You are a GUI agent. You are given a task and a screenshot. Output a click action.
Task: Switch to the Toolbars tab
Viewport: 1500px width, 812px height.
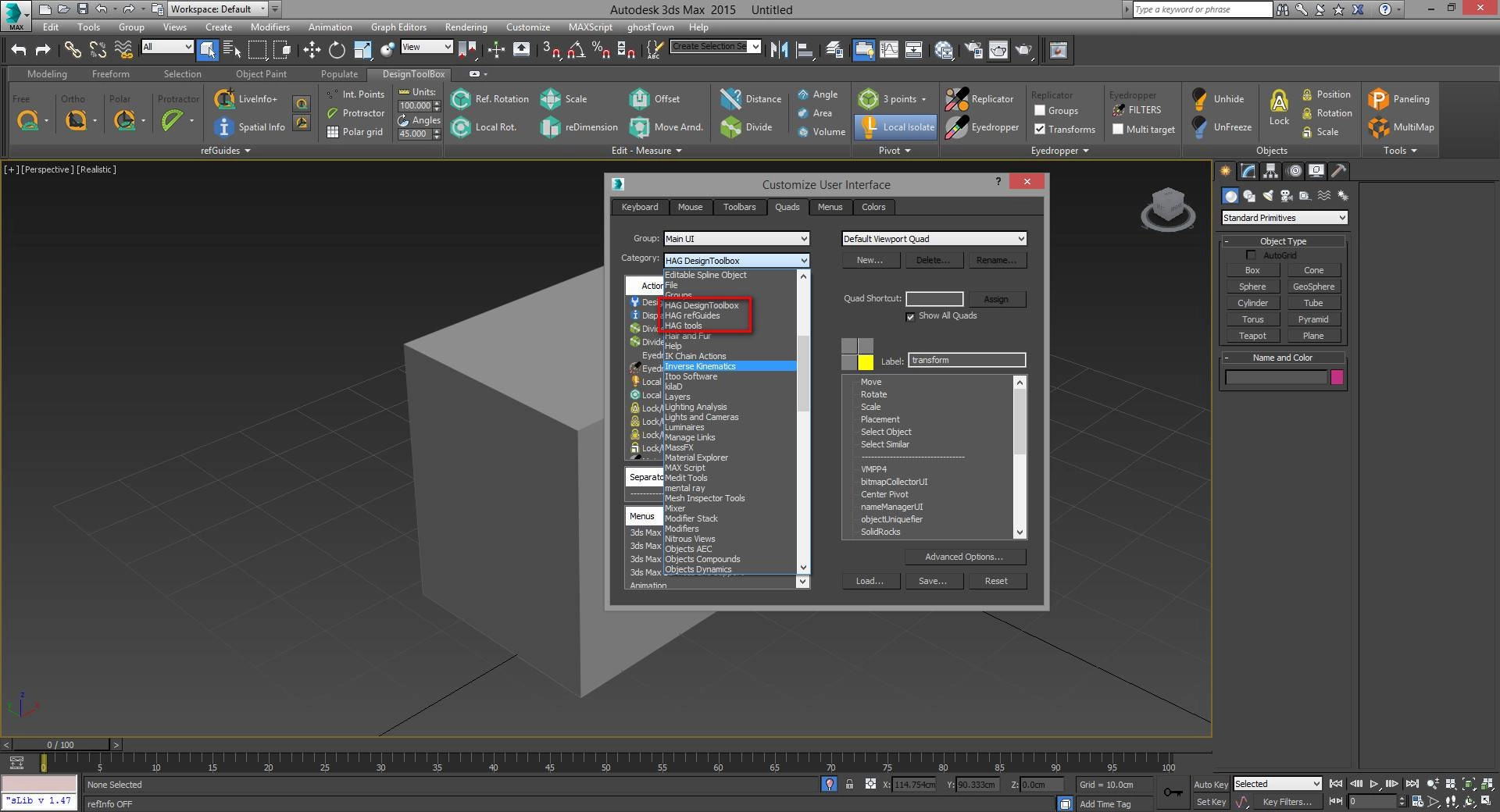(739, 207)
